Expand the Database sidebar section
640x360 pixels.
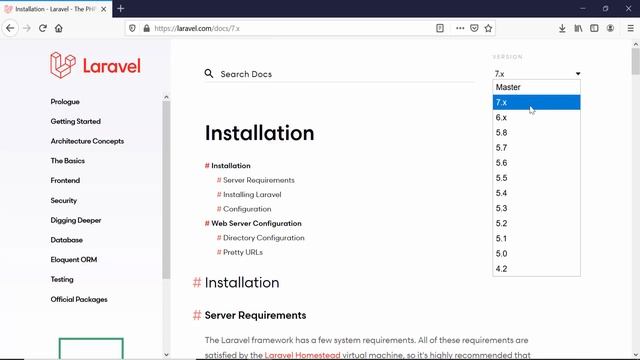(x=67, y=240)
